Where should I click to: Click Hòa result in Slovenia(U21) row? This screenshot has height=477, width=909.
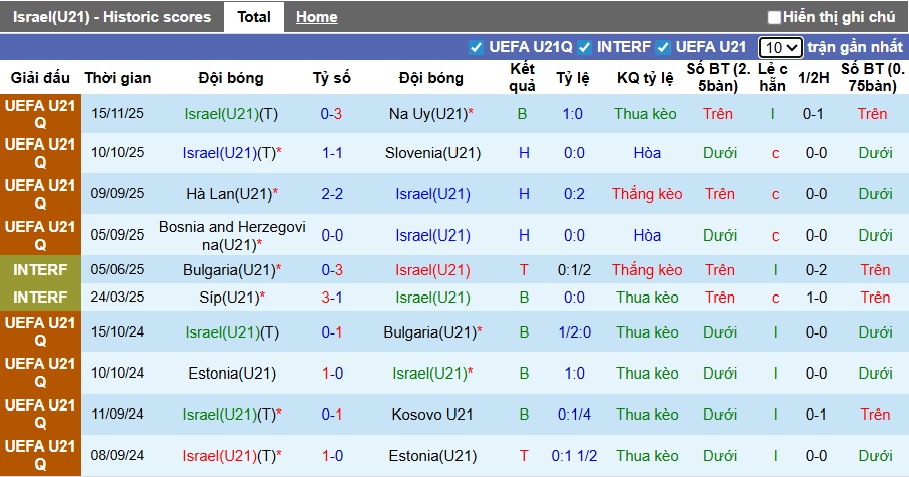click(x=647, y=153)
